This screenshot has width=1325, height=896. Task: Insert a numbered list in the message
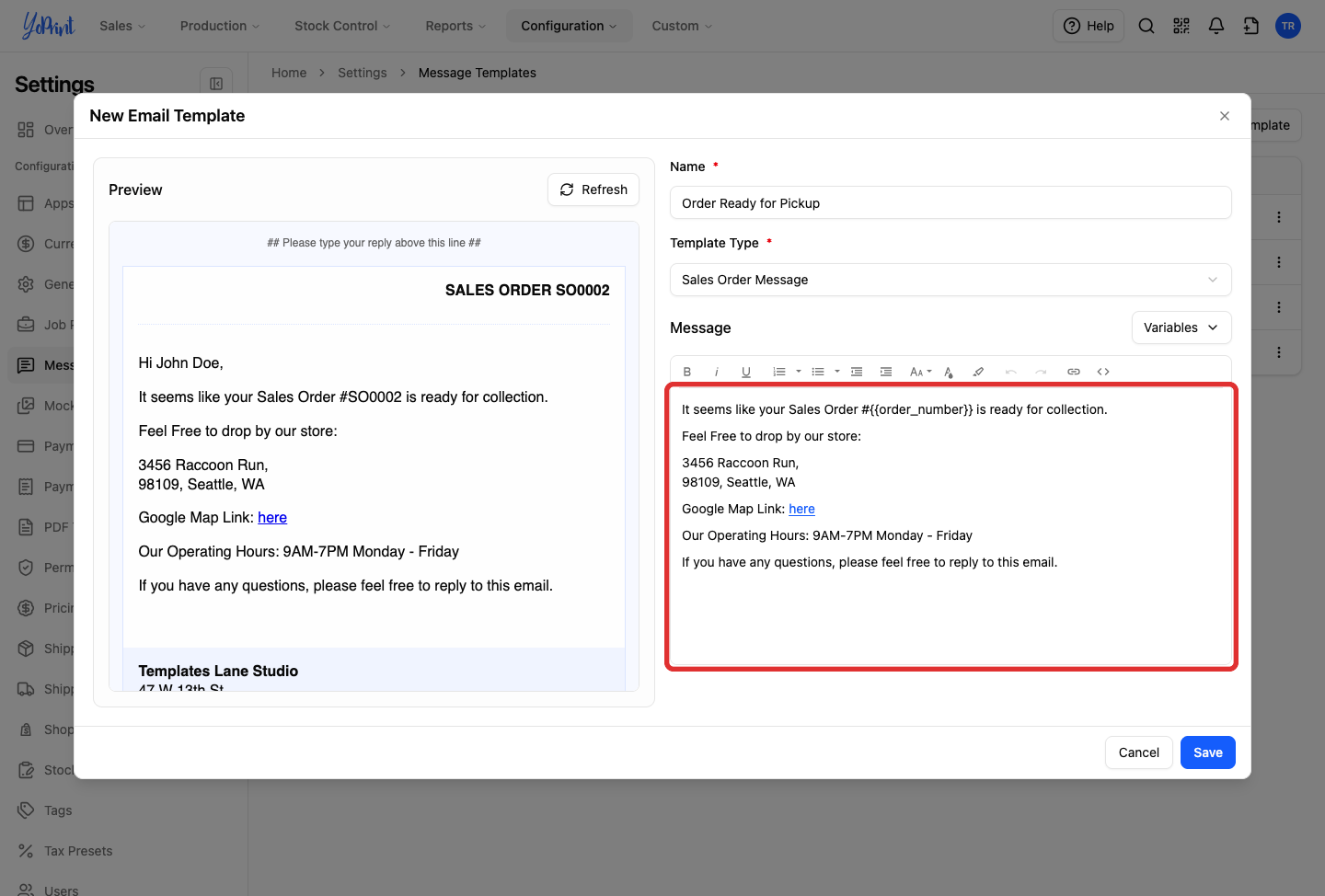coord(779,372)
